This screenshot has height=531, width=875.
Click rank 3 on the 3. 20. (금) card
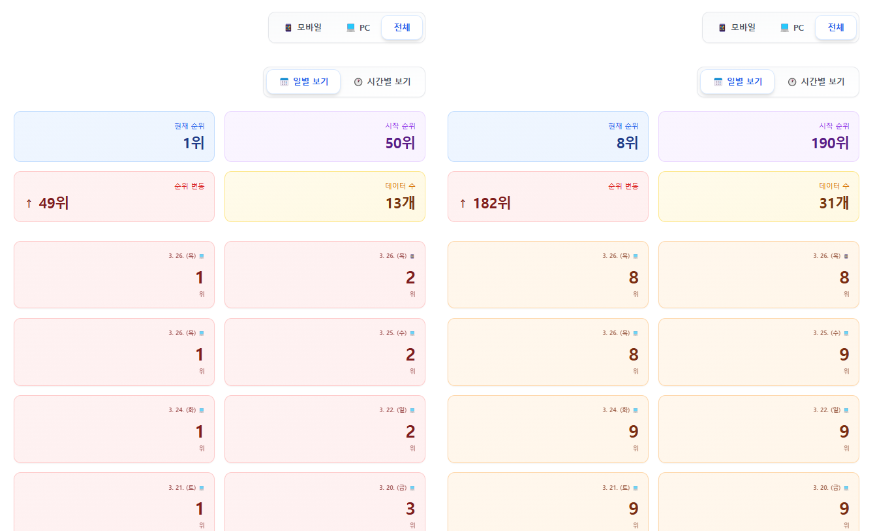click(410, 509)
